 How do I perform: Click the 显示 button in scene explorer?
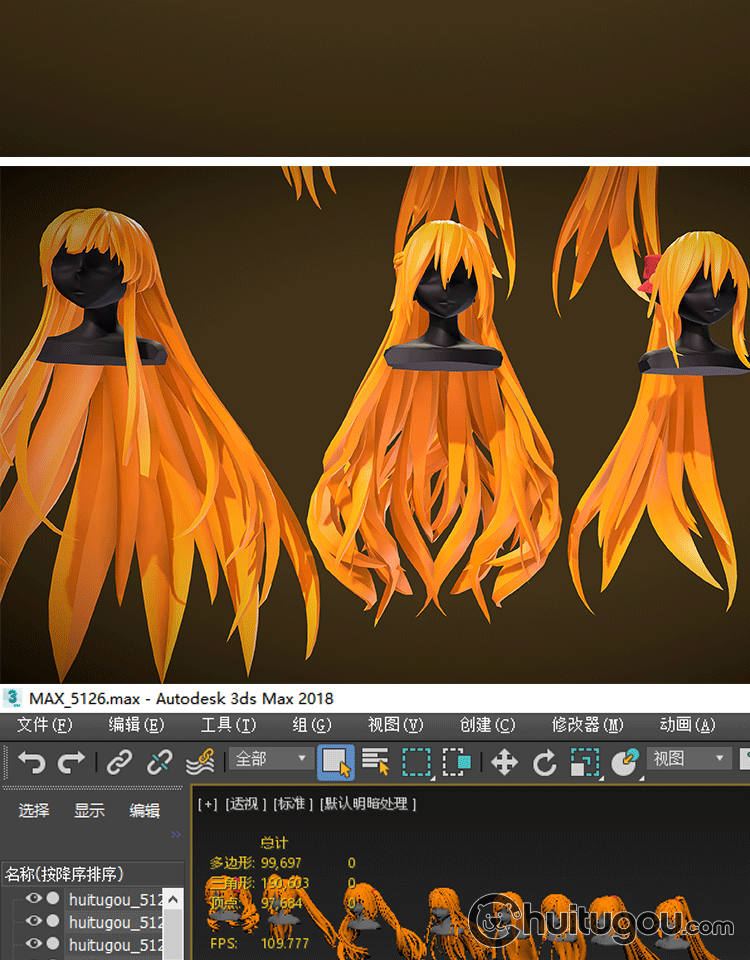tap(89, 810)
